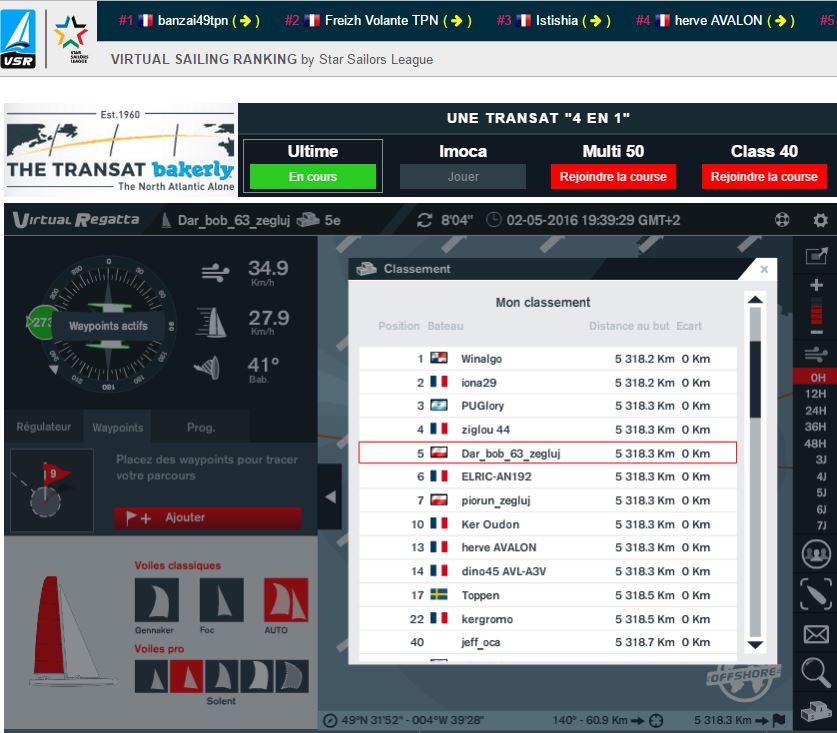Select the 0H forecast time
837x733 pixels.
pos(816,377)
